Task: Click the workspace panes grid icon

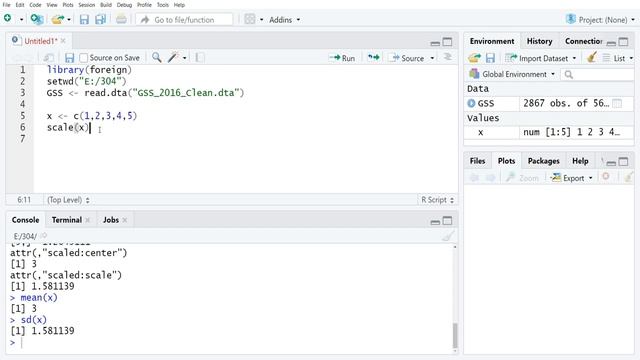Action: (x=250, y=19)
